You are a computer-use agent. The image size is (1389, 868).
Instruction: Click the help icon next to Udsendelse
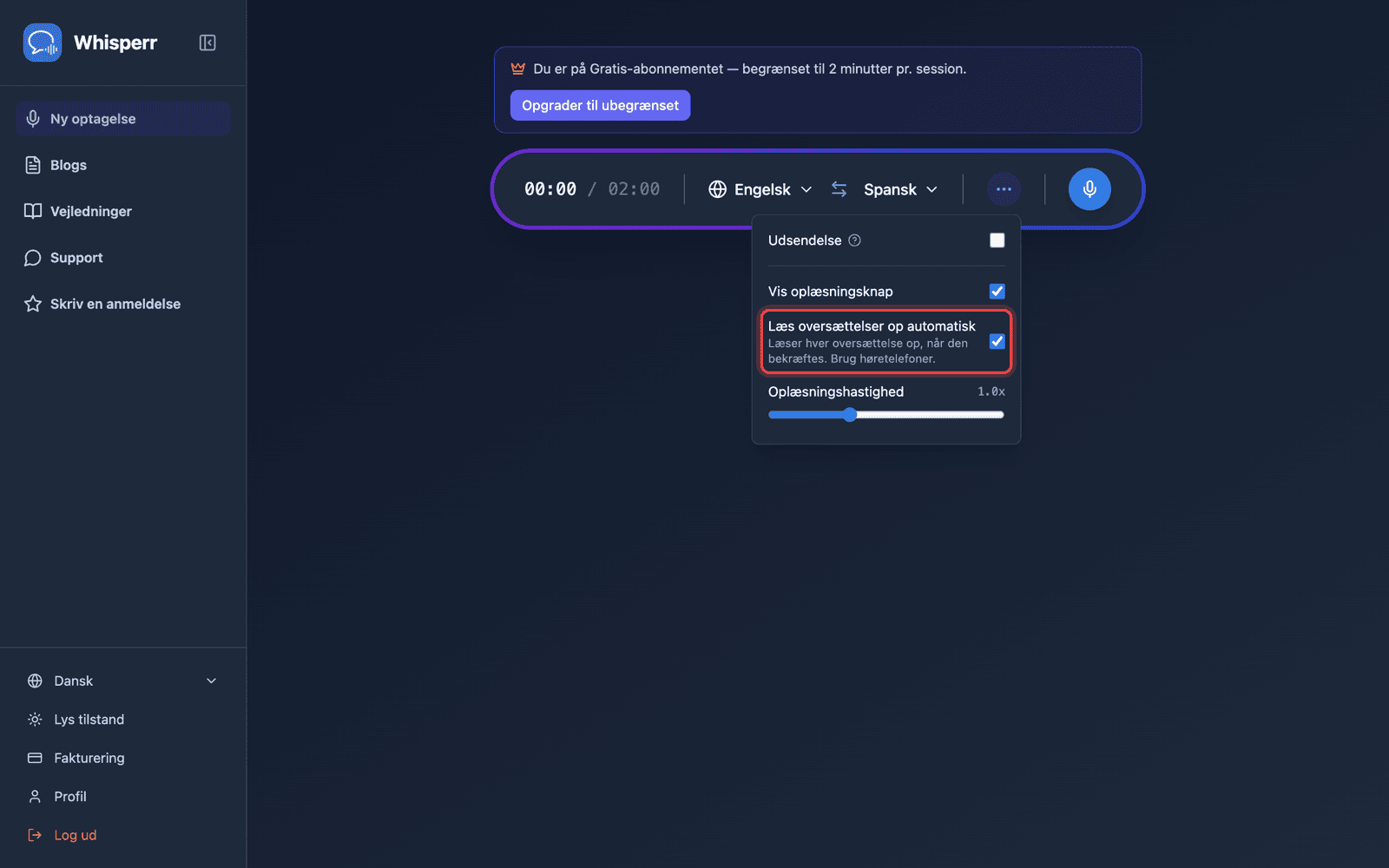[854, 240]
